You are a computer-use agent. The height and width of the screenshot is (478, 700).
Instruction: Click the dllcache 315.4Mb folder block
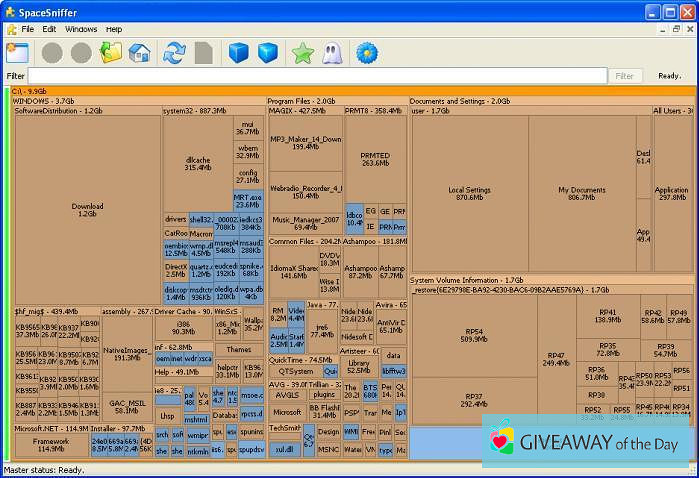coord(198,163)
